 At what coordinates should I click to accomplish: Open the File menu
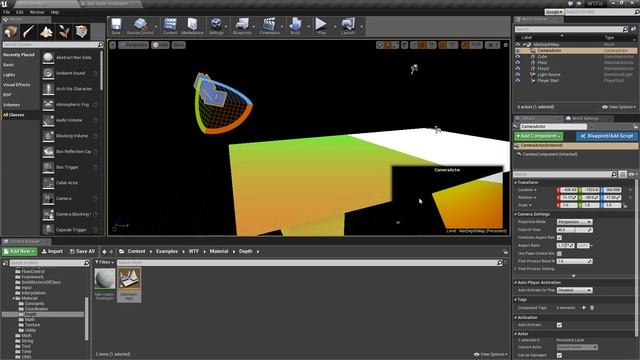click(x=7, y=12)
